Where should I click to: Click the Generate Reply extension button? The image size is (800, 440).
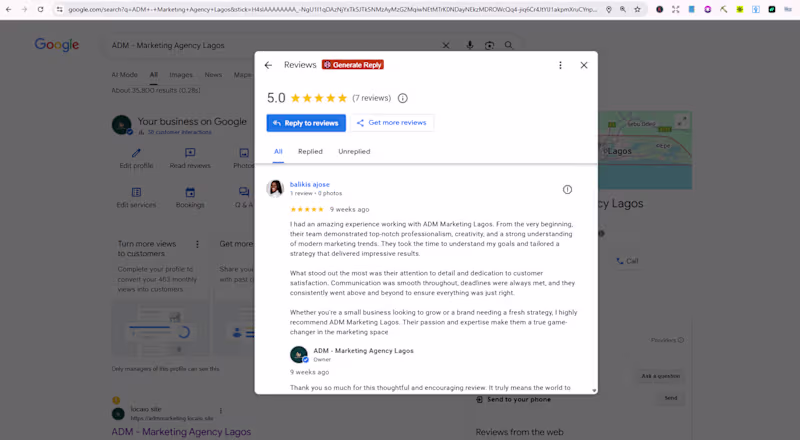[353, 65]
